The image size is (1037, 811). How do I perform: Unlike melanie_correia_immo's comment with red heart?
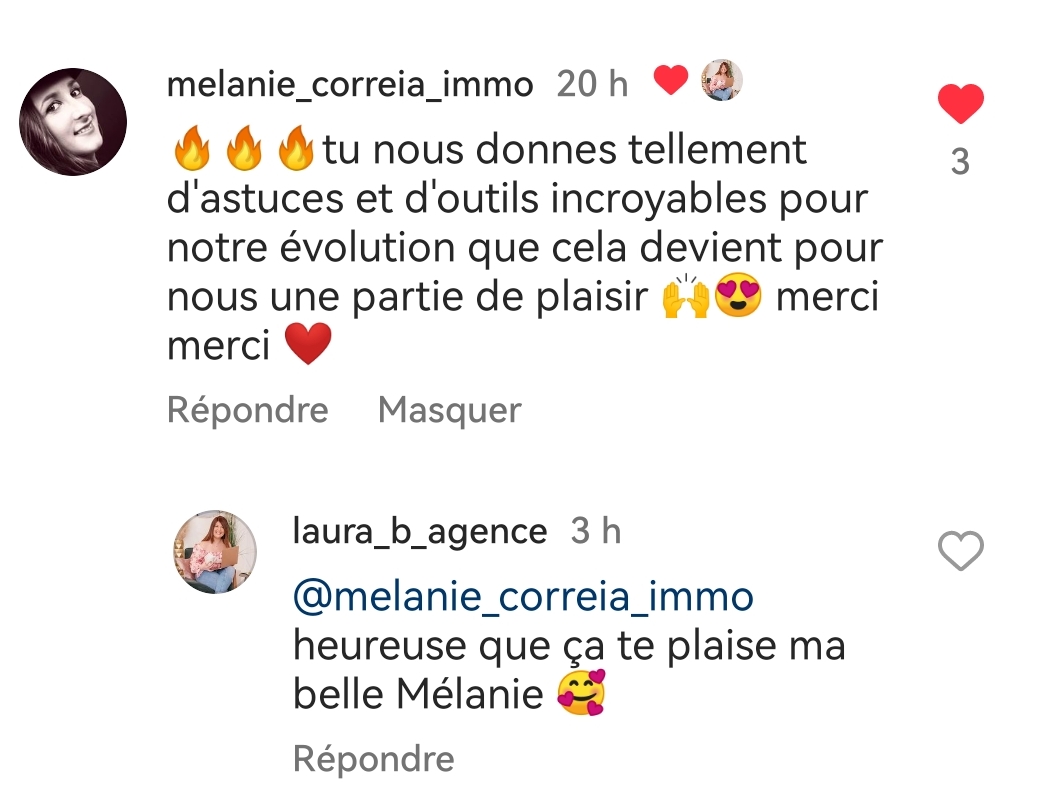pyautogui.click(x=960, y=105)
